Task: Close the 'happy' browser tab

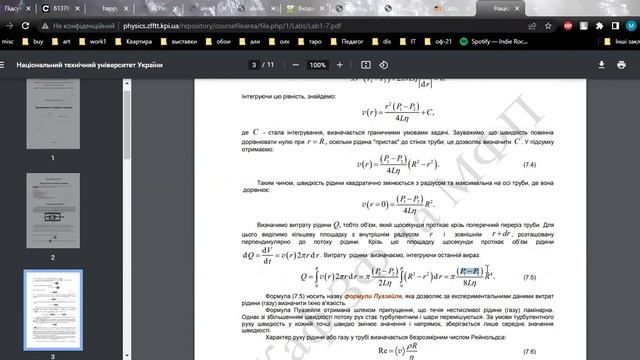Action: [x=126, y=8]
